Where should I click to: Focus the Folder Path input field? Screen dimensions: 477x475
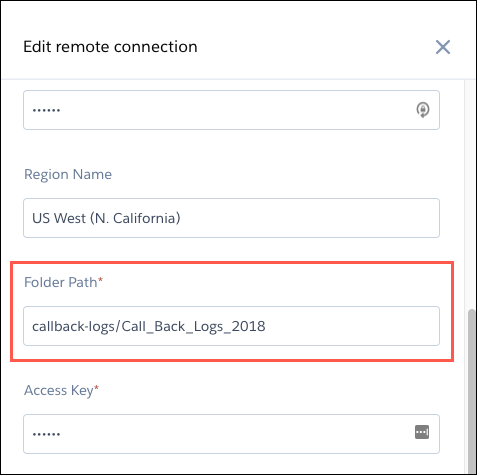click(x=231, y=326)
